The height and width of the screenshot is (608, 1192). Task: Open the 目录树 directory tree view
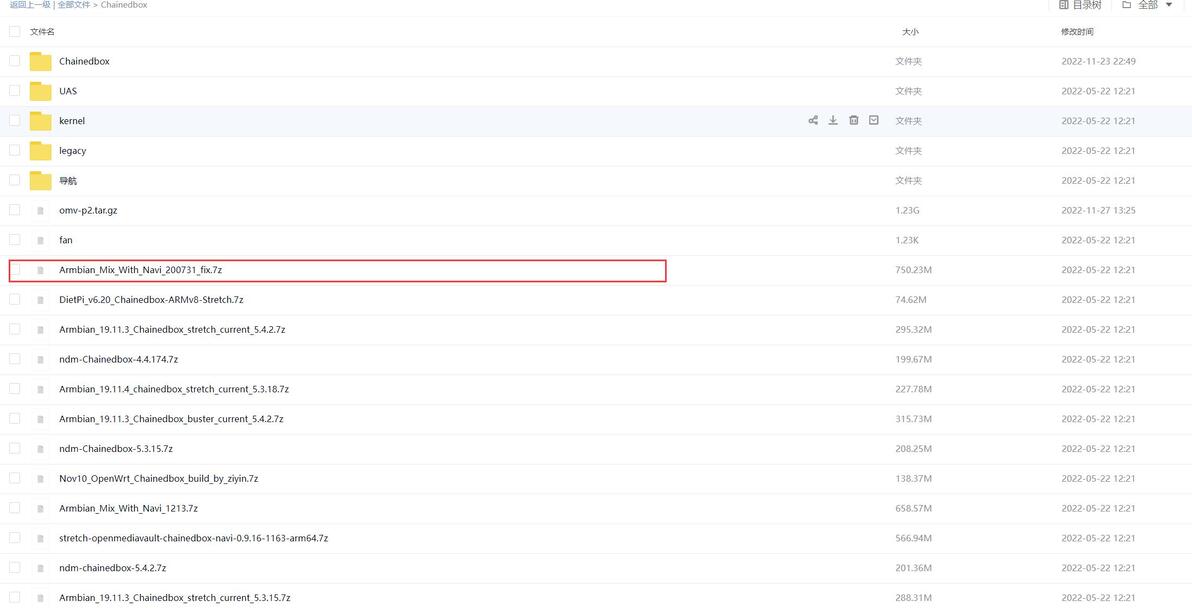click(x=1086, y=5)
